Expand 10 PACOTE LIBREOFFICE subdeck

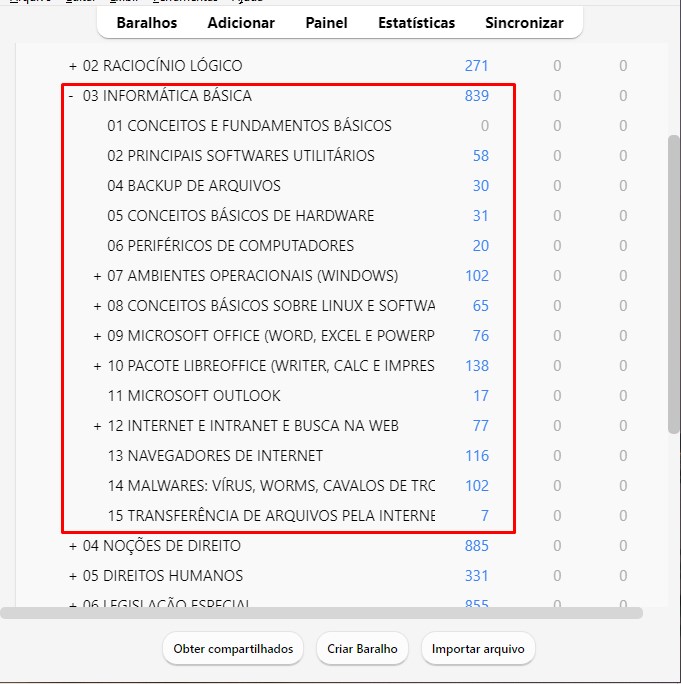coord(97,366)
